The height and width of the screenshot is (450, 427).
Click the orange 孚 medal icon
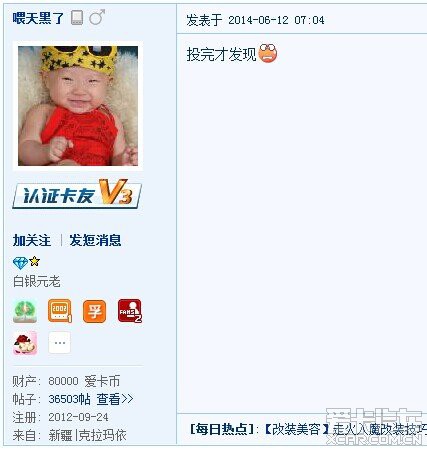click(x=95, y=311)
